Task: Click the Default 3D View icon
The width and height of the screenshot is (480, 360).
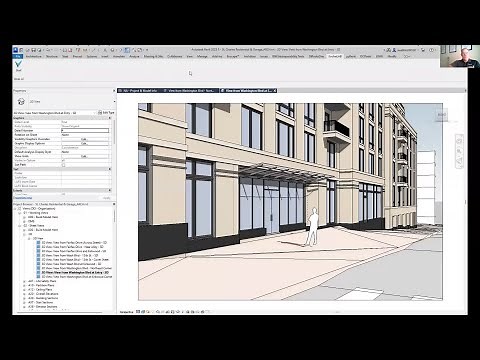Action: tap(113, 50)
